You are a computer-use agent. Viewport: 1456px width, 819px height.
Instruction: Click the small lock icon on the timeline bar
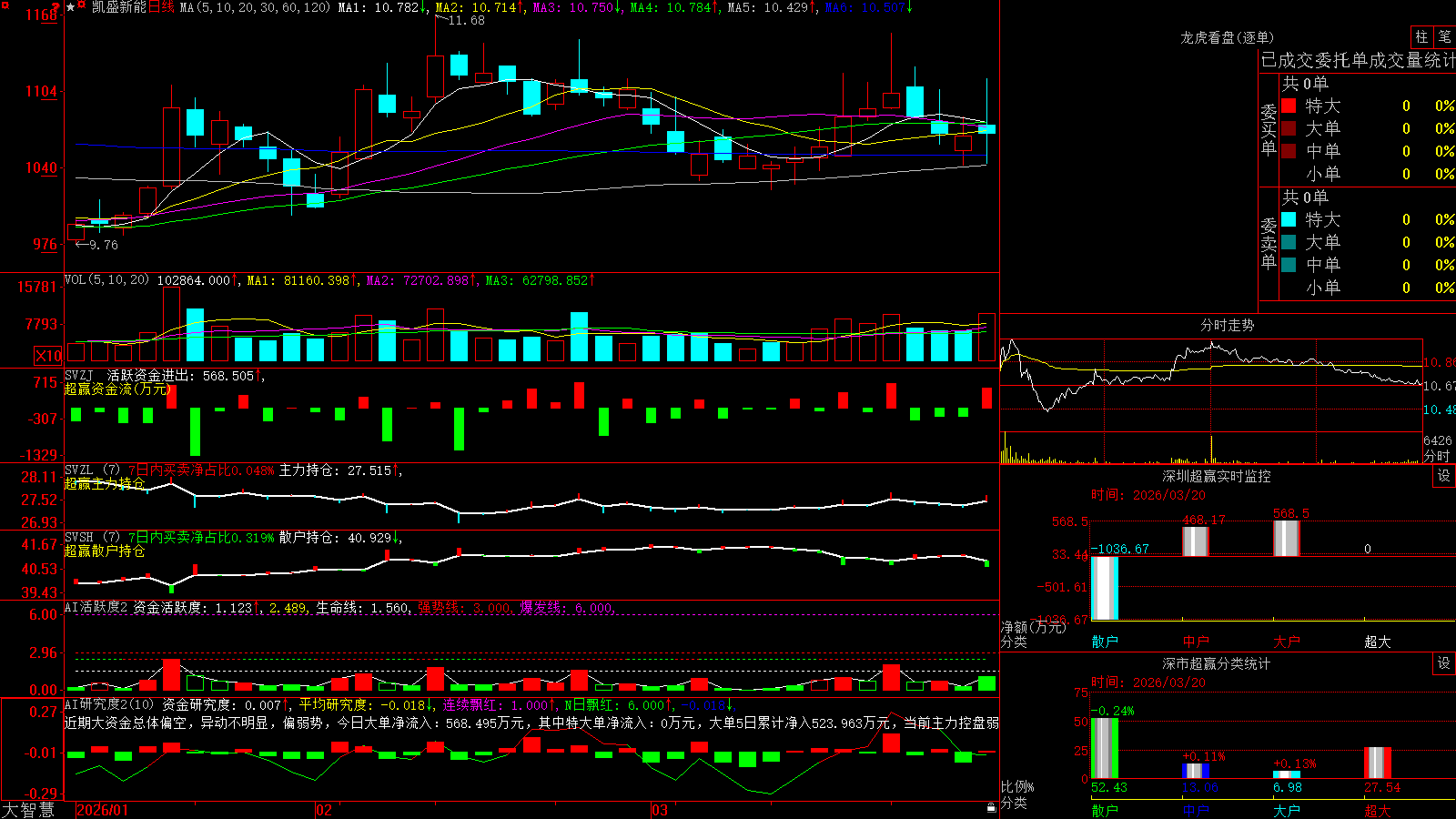(991, 807)
